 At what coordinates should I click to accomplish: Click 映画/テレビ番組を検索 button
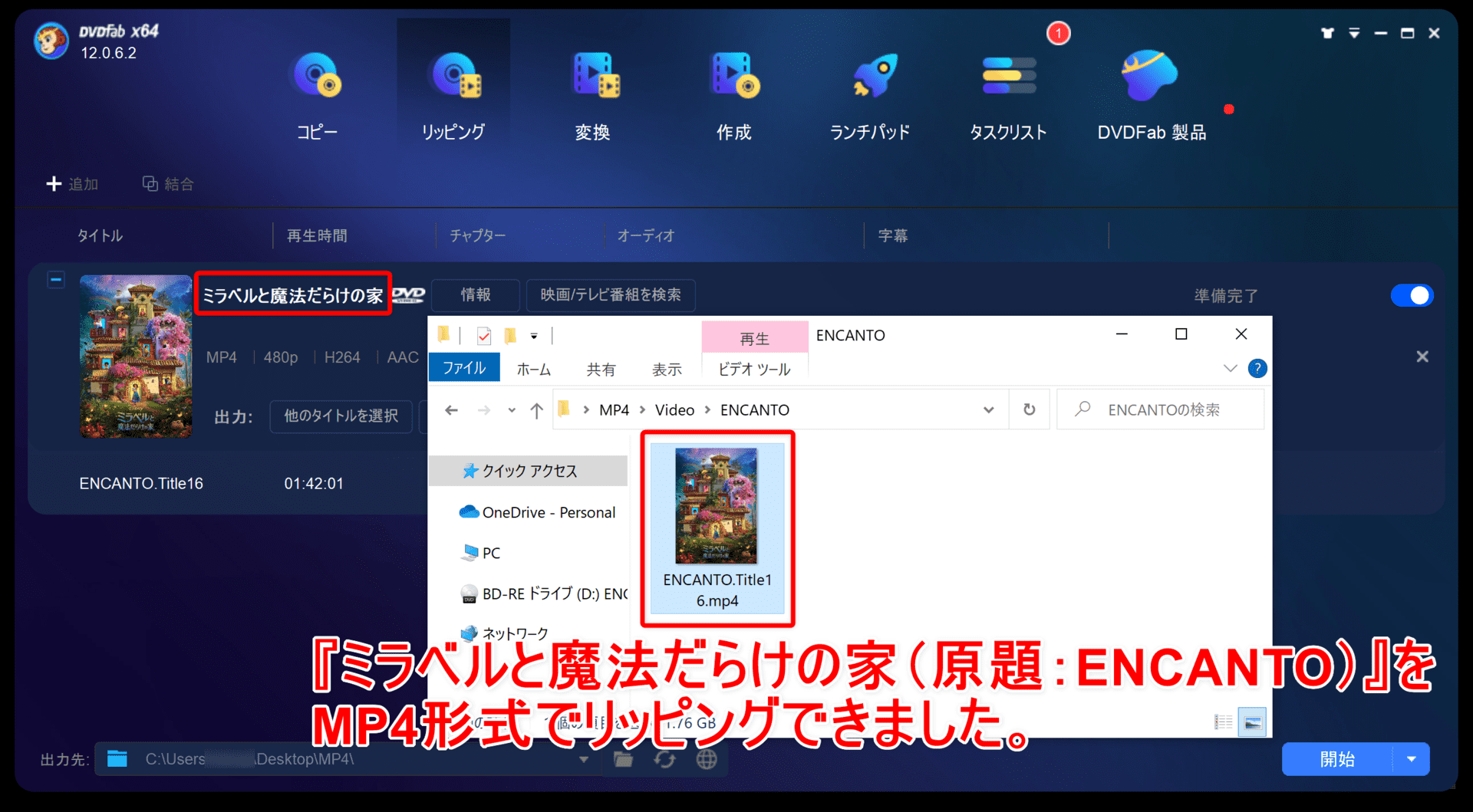611,295
